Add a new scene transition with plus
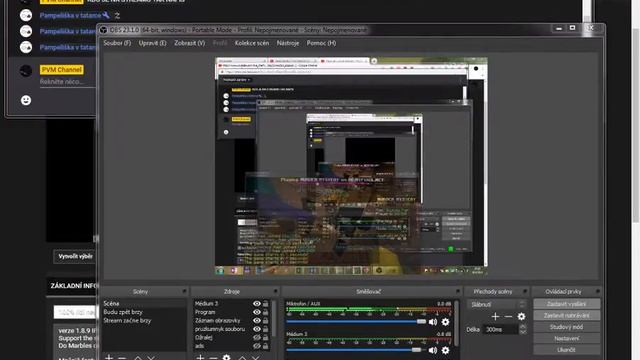 point(495,316)
